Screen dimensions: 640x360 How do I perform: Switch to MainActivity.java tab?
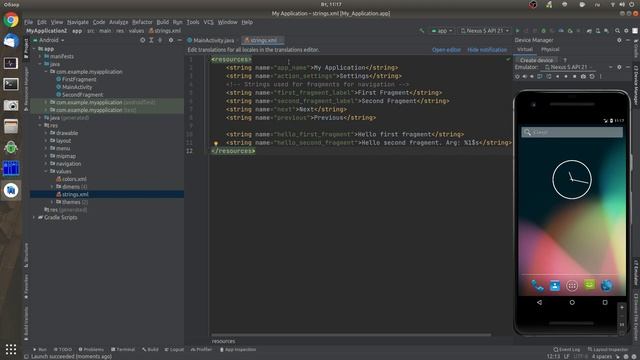[211, 40]
